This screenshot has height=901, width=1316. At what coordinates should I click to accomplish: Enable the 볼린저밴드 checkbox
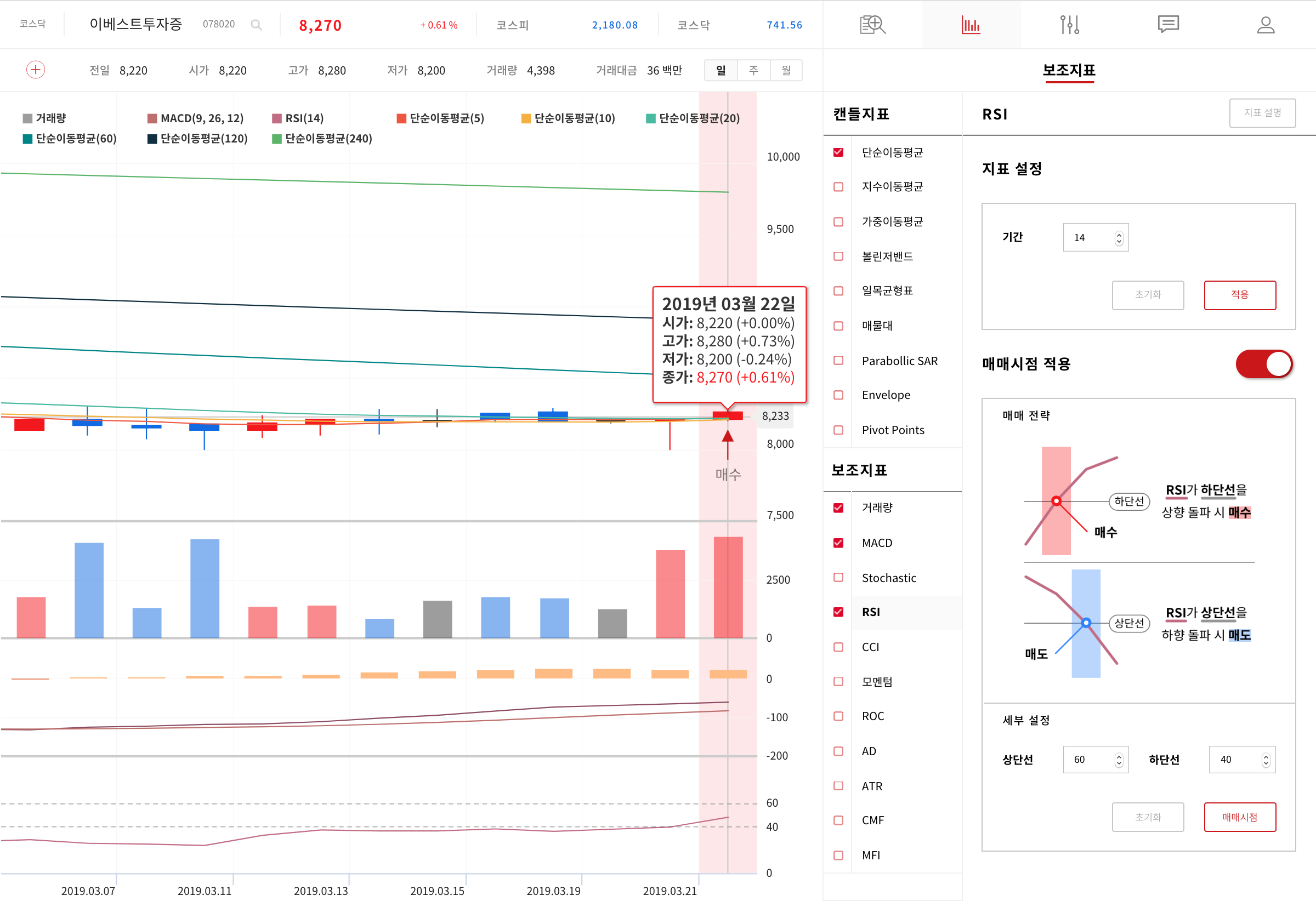838,256
